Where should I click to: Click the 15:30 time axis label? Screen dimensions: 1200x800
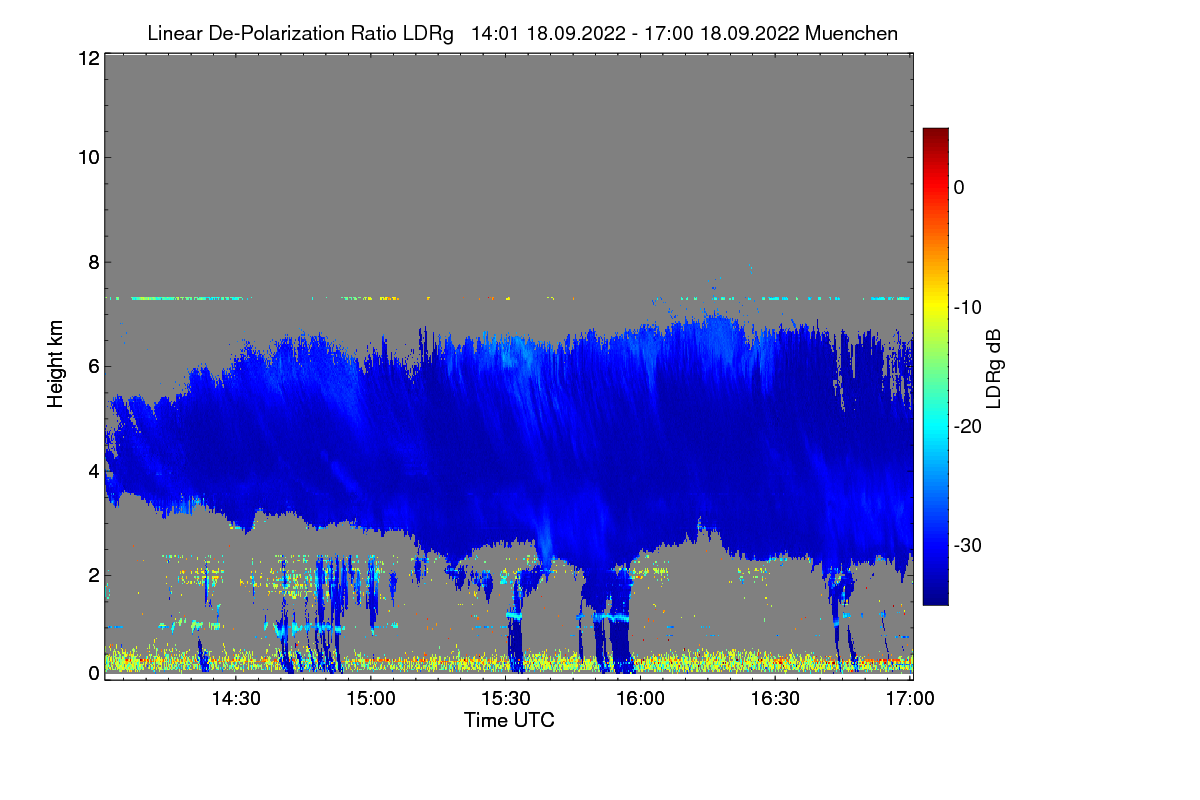506,699
